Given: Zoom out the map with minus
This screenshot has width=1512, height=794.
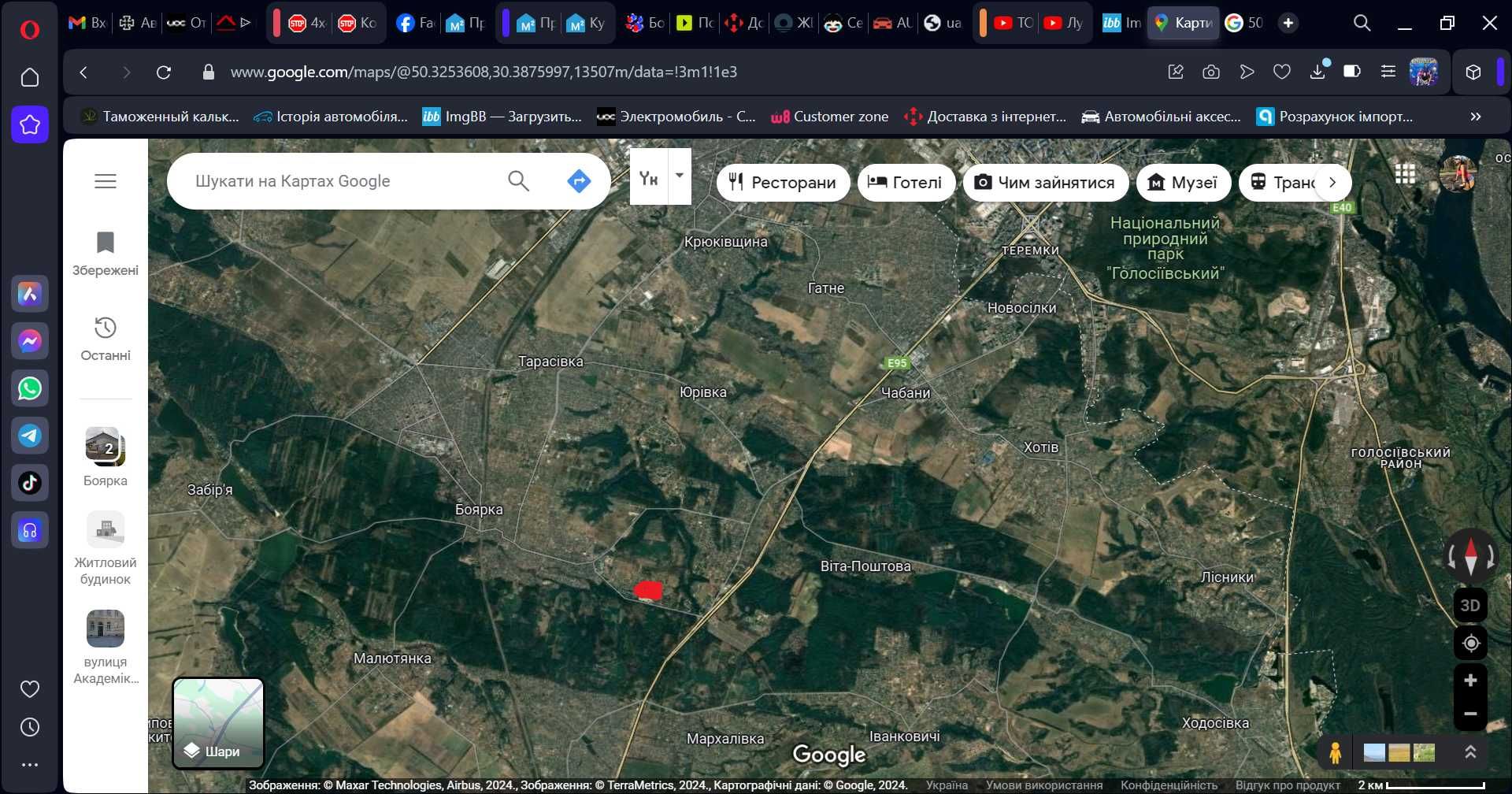Looking at the screenshot, I should coord(1470,714).
